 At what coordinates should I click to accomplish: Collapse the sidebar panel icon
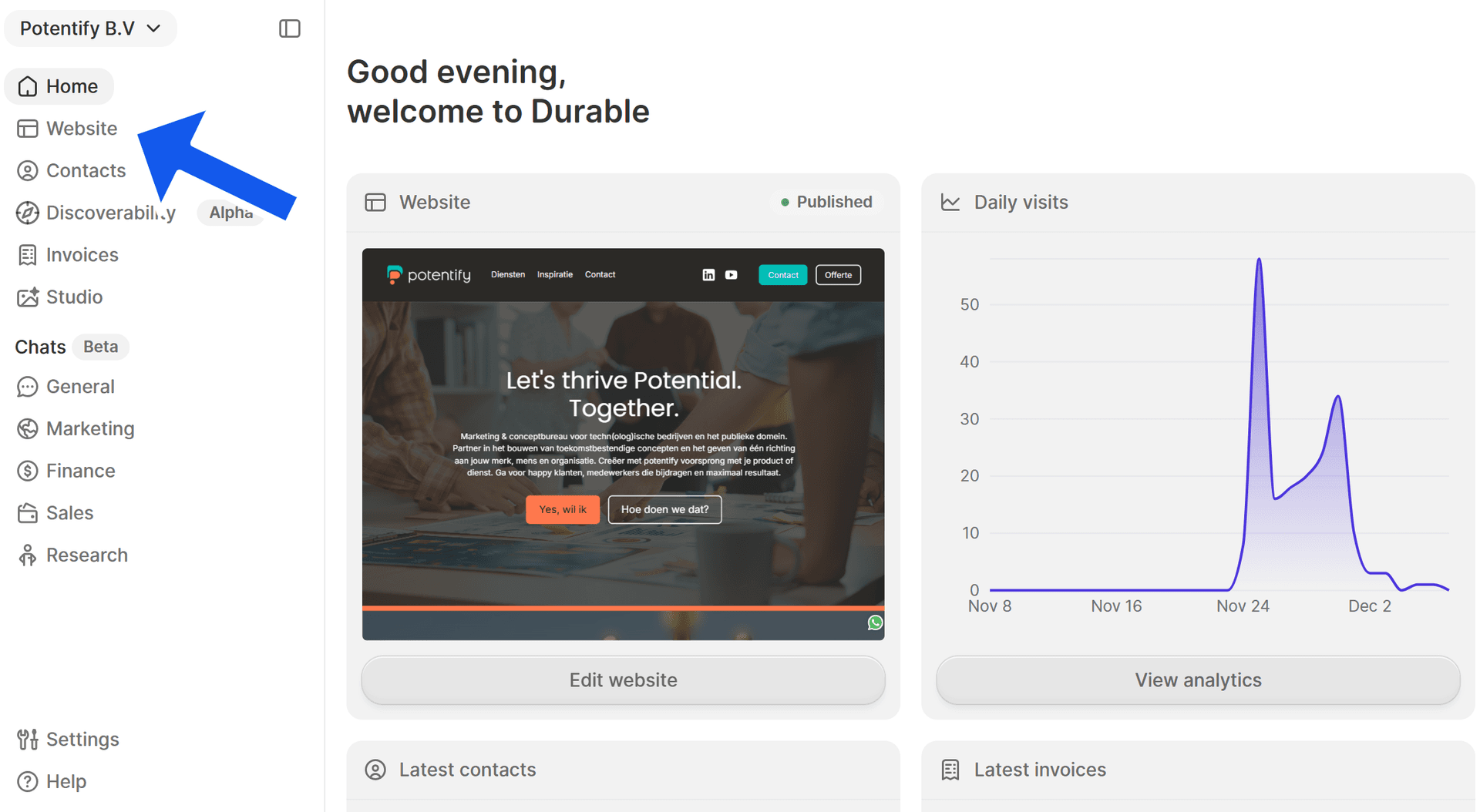290,29
